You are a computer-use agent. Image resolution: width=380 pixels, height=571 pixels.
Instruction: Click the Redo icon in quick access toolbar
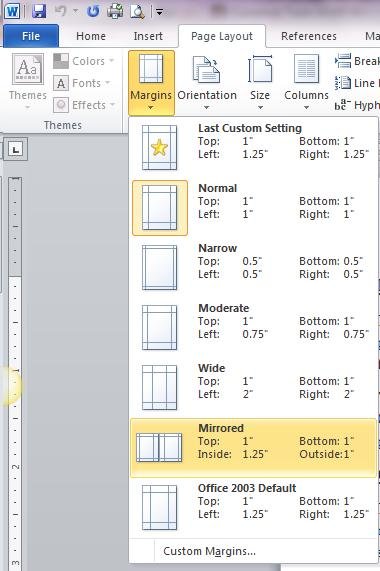click(x=93, y=11)
